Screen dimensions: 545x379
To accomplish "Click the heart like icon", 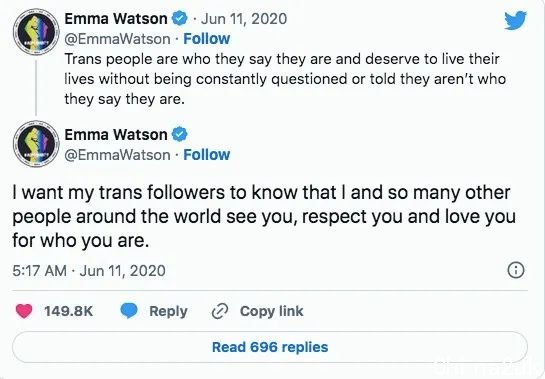I will click(24, 311).
